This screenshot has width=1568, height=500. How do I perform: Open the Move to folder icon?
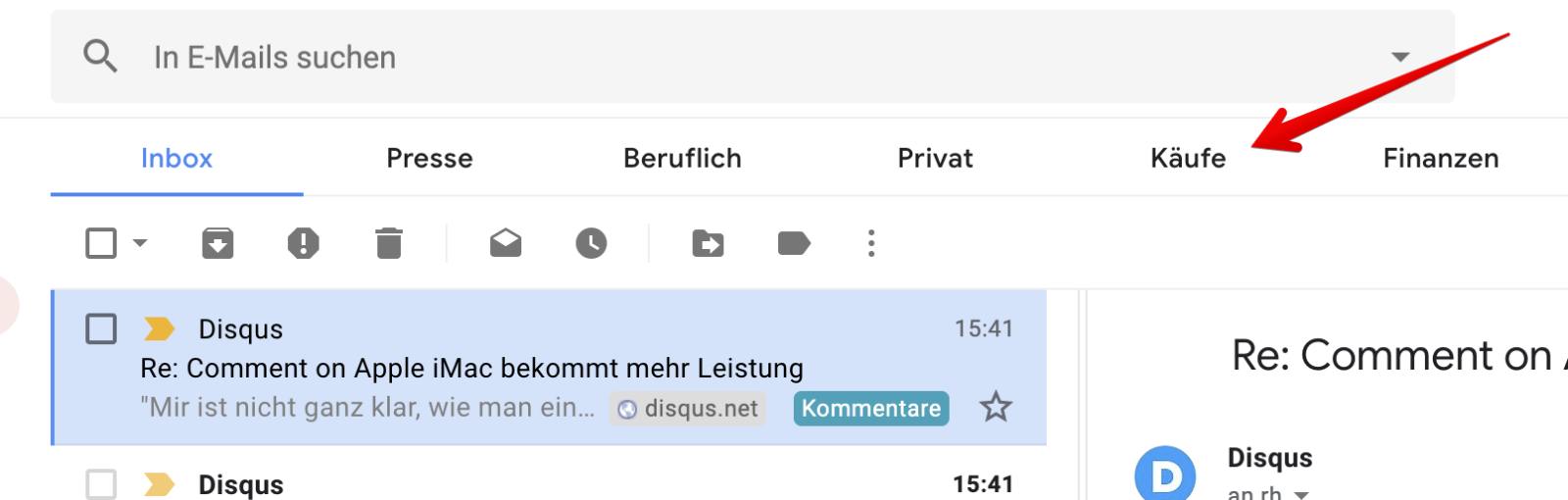708,243
